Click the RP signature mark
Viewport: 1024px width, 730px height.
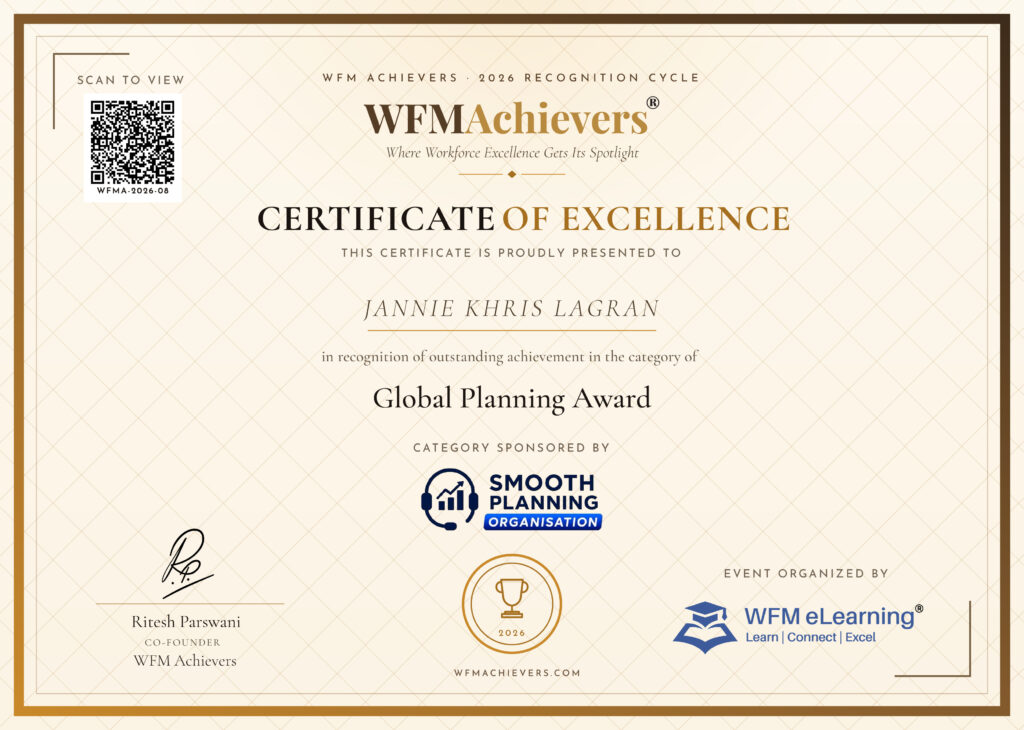tap(187, 563)
